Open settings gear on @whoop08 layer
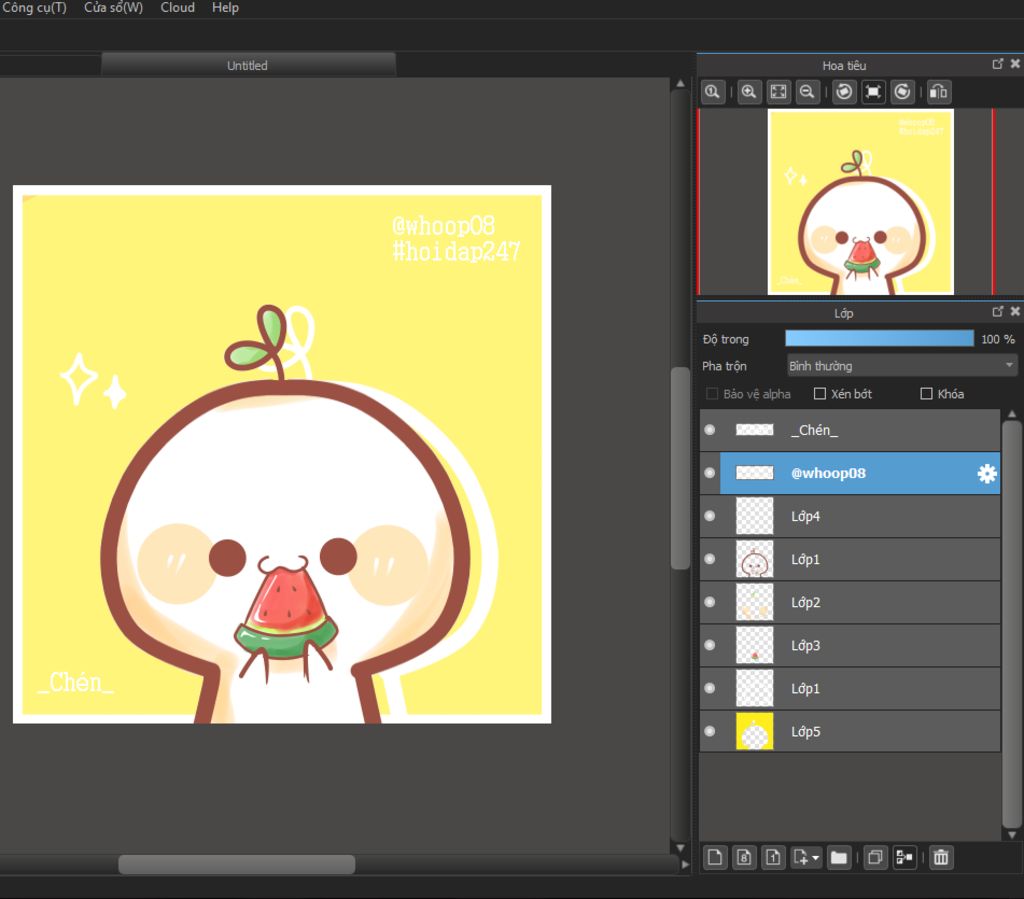This screenshot has height=899, width=1024. [987, 473]
